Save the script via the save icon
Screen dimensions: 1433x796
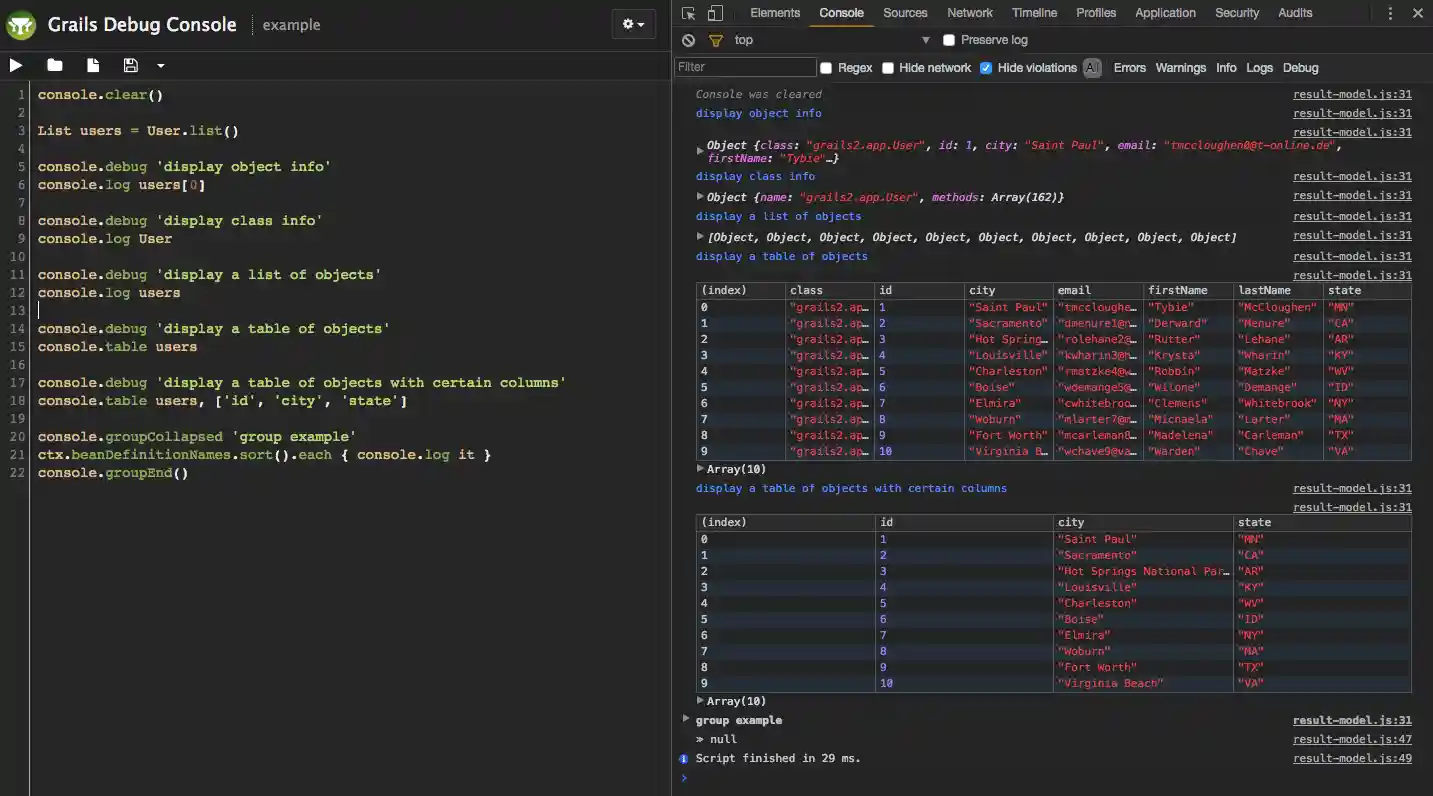130,65
